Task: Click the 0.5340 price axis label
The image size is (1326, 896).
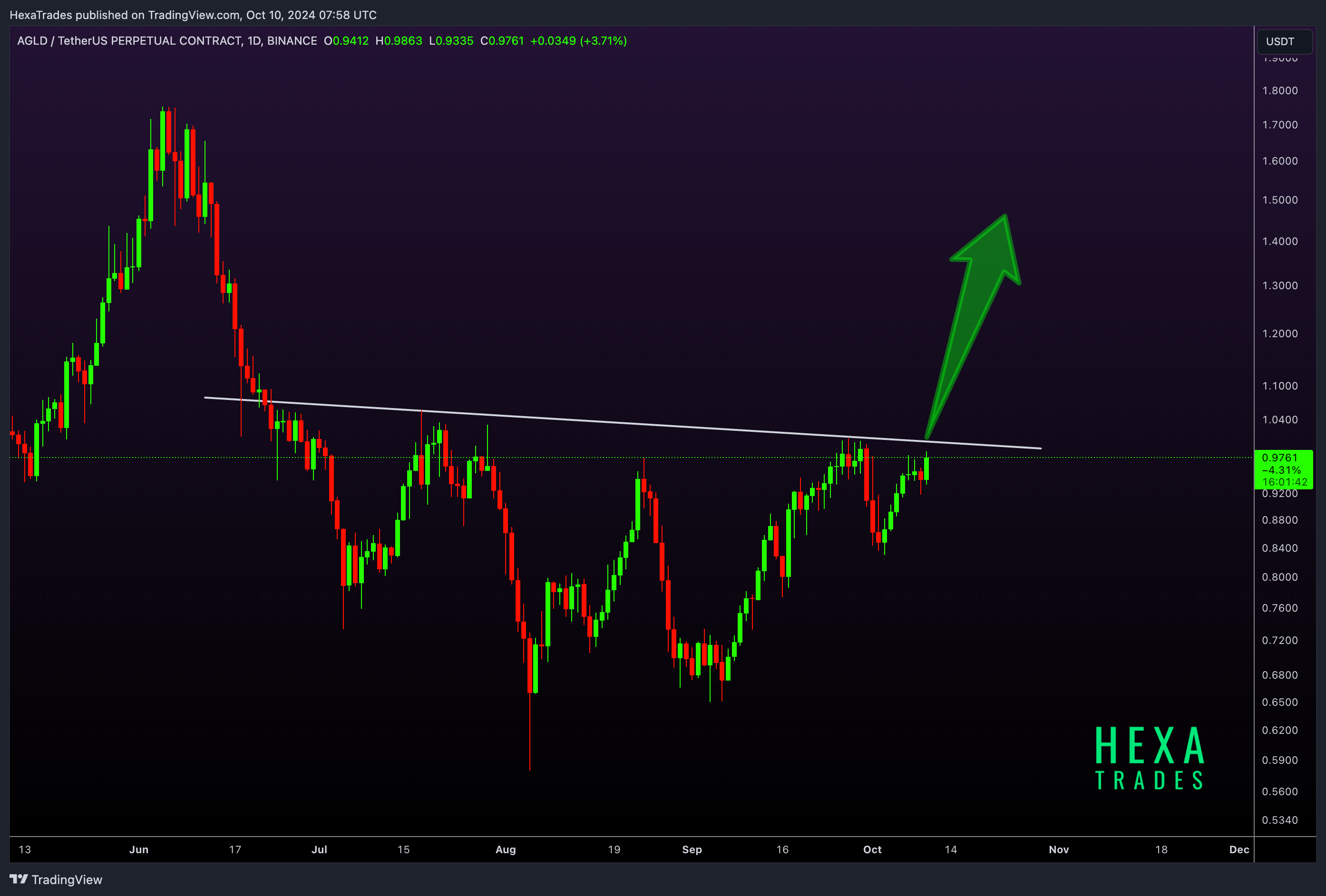Action: tap(1280, 820)
